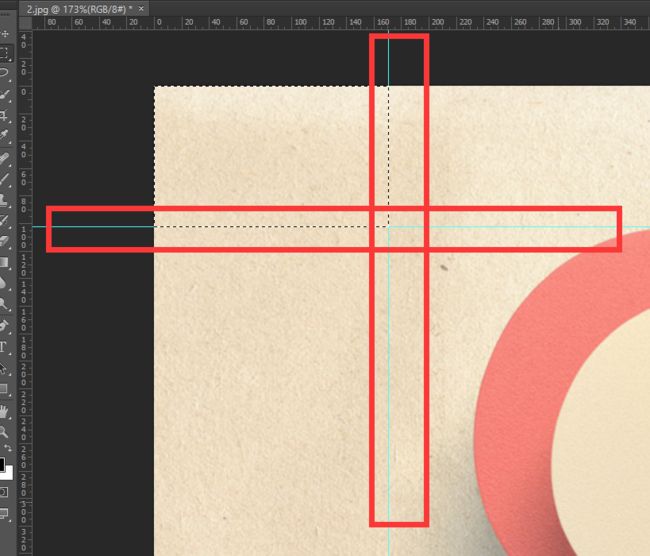Select the Crop tool
This screenshot has height=556, width=650.
tap(5, 115)
